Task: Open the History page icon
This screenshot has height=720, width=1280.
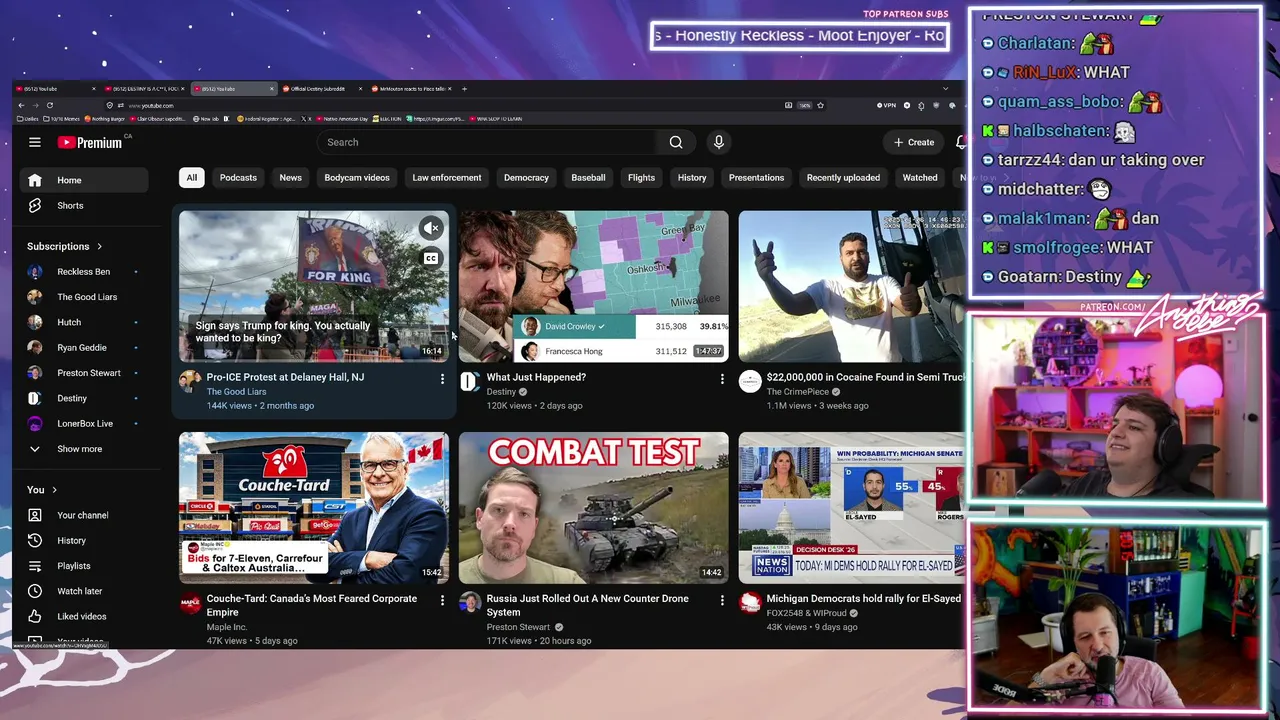Action: [x=35, y=540]
